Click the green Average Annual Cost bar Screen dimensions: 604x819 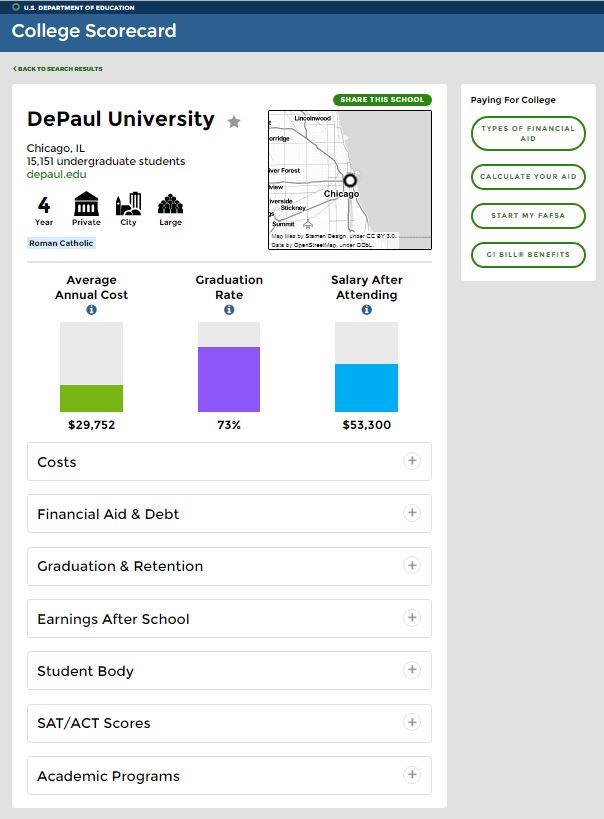(x=91, y=399)
